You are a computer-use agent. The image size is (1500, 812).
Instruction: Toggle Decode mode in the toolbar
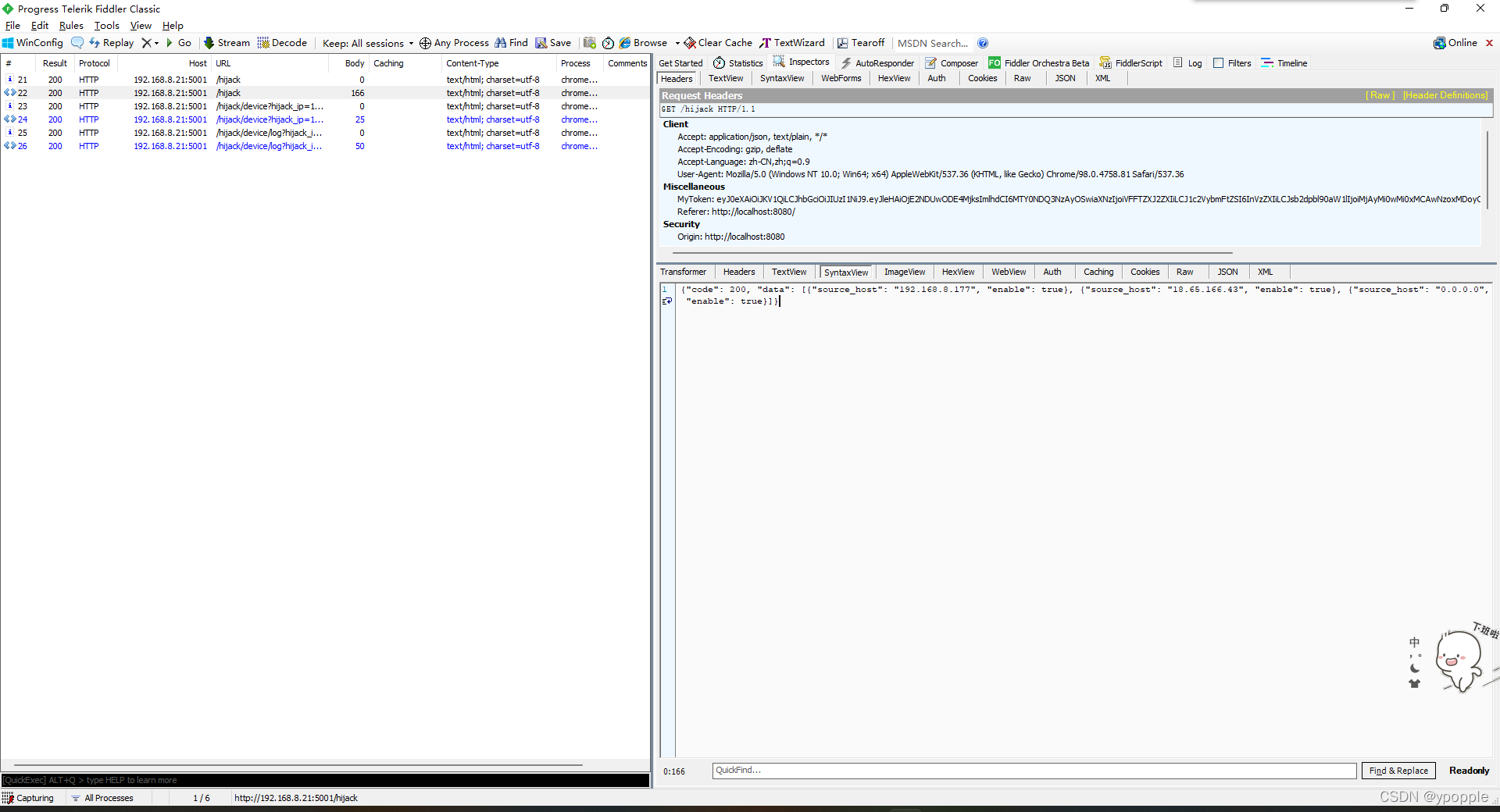[x=282, y=43]
